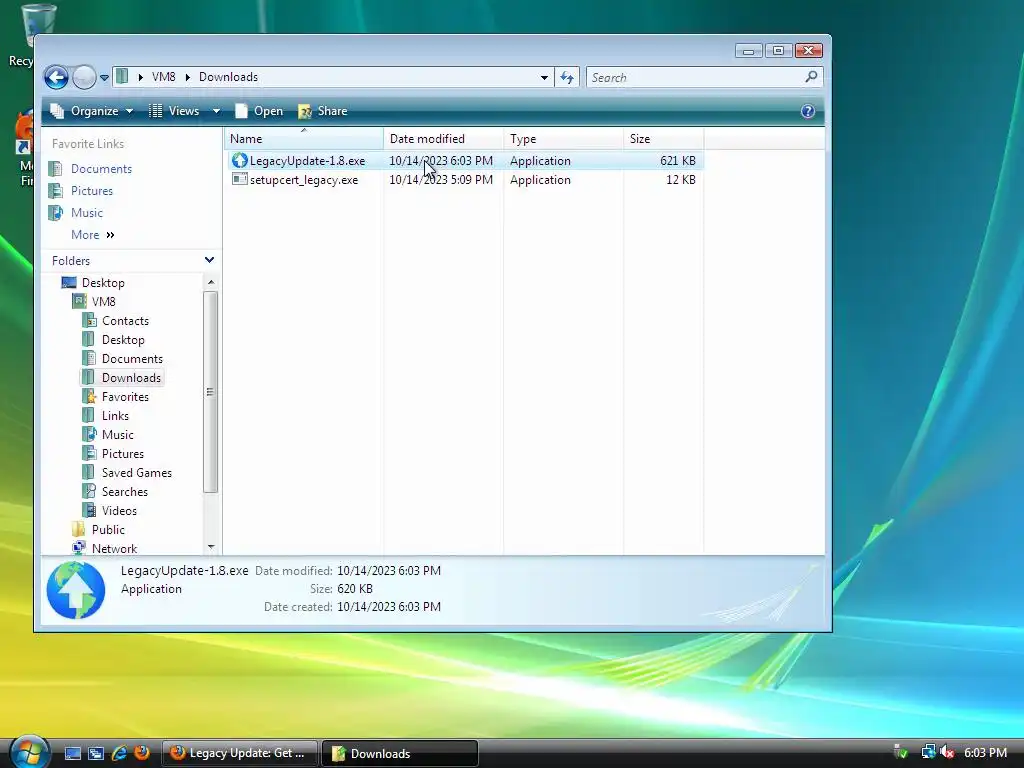Select the Public folder in tree
This screenshot has width=1024, height=768.
click(x=108, y=529)
